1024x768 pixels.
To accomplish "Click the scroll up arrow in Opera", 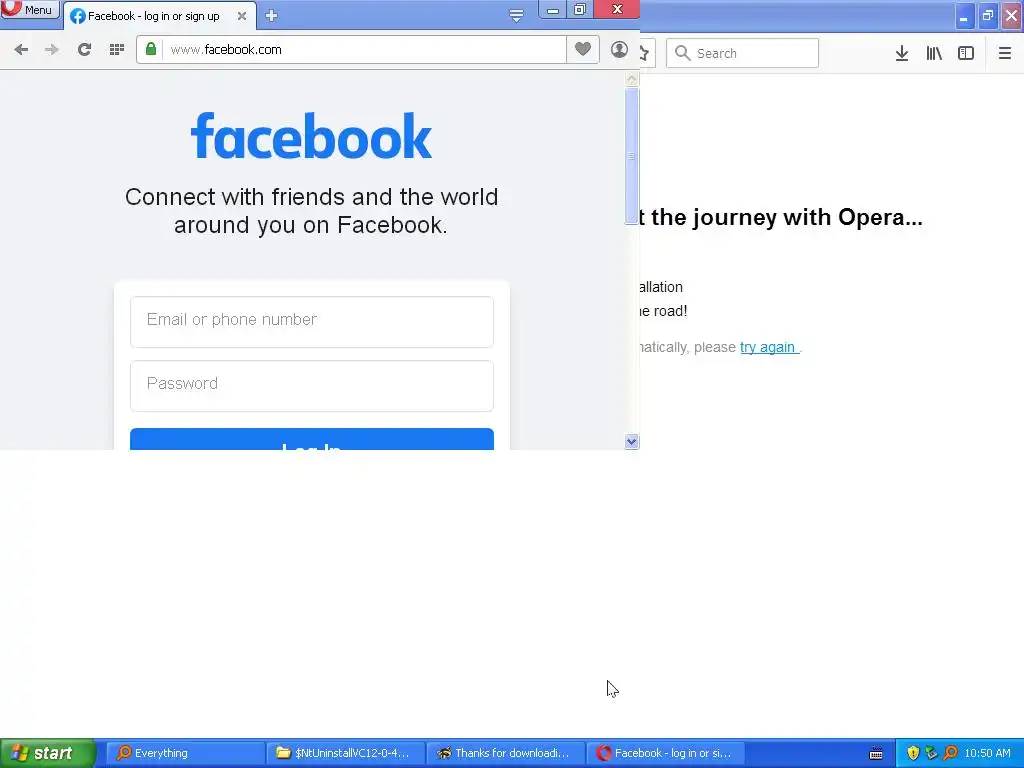I will 632,80.
